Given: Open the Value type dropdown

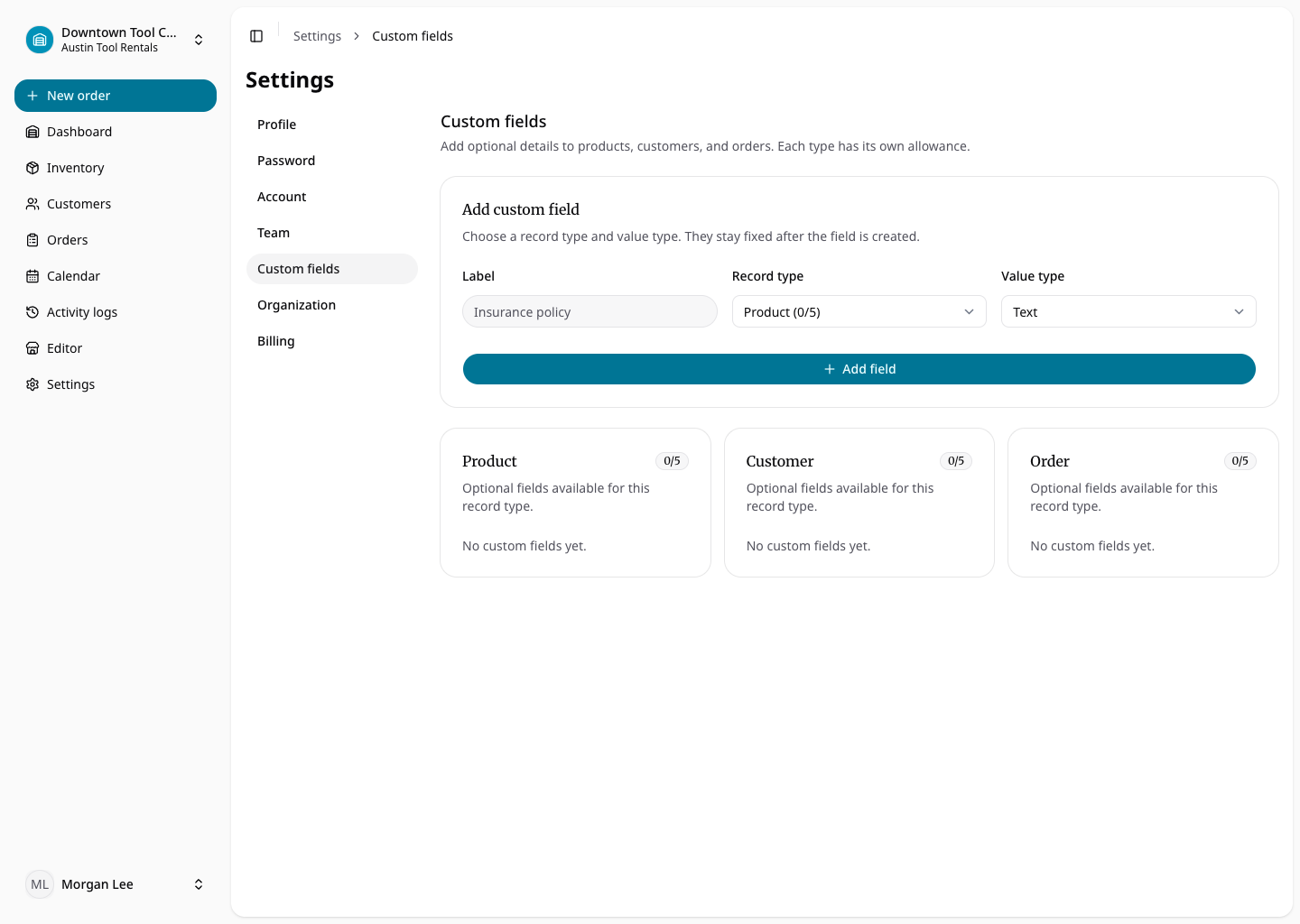Looking at the screenshot, I should [1128, 311].
